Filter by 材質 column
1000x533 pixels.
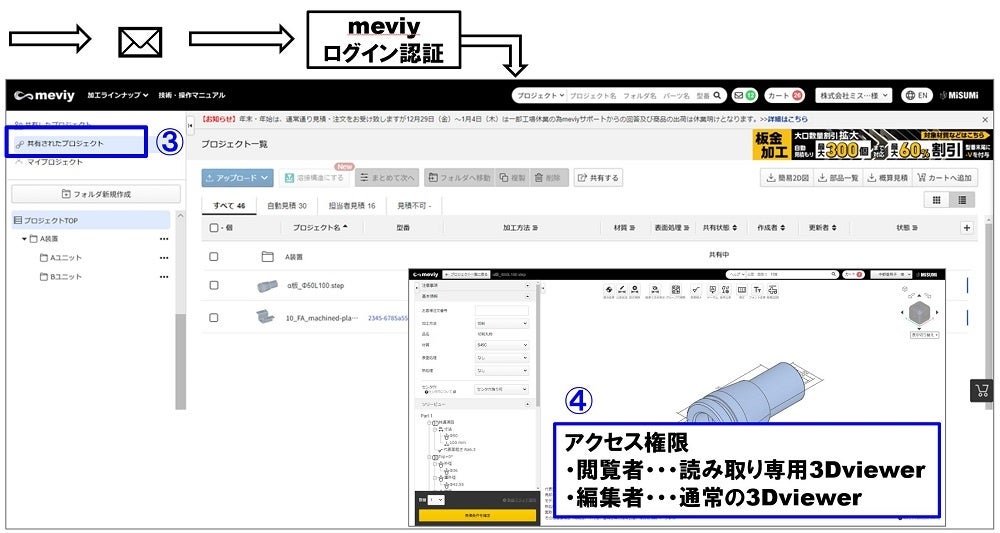[x=624, y=228]
